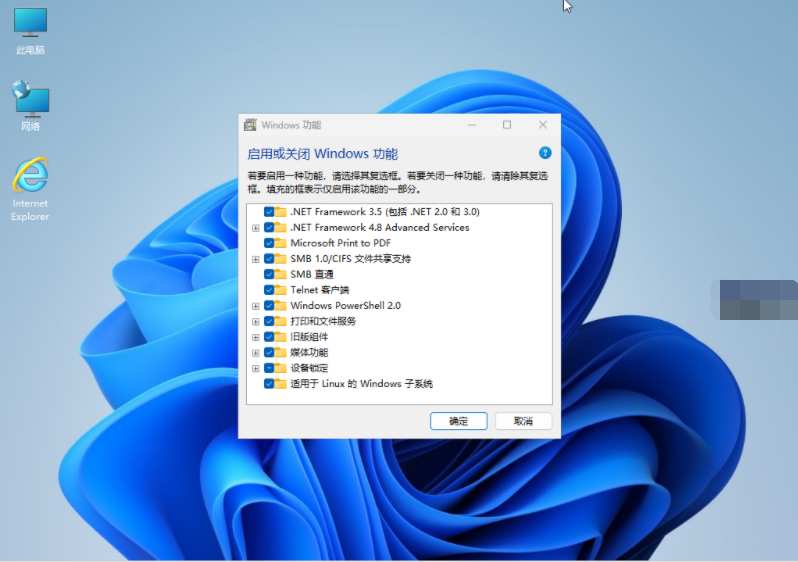Click folder icon beside Microsoft Print to PDF

tap(280, 243)
